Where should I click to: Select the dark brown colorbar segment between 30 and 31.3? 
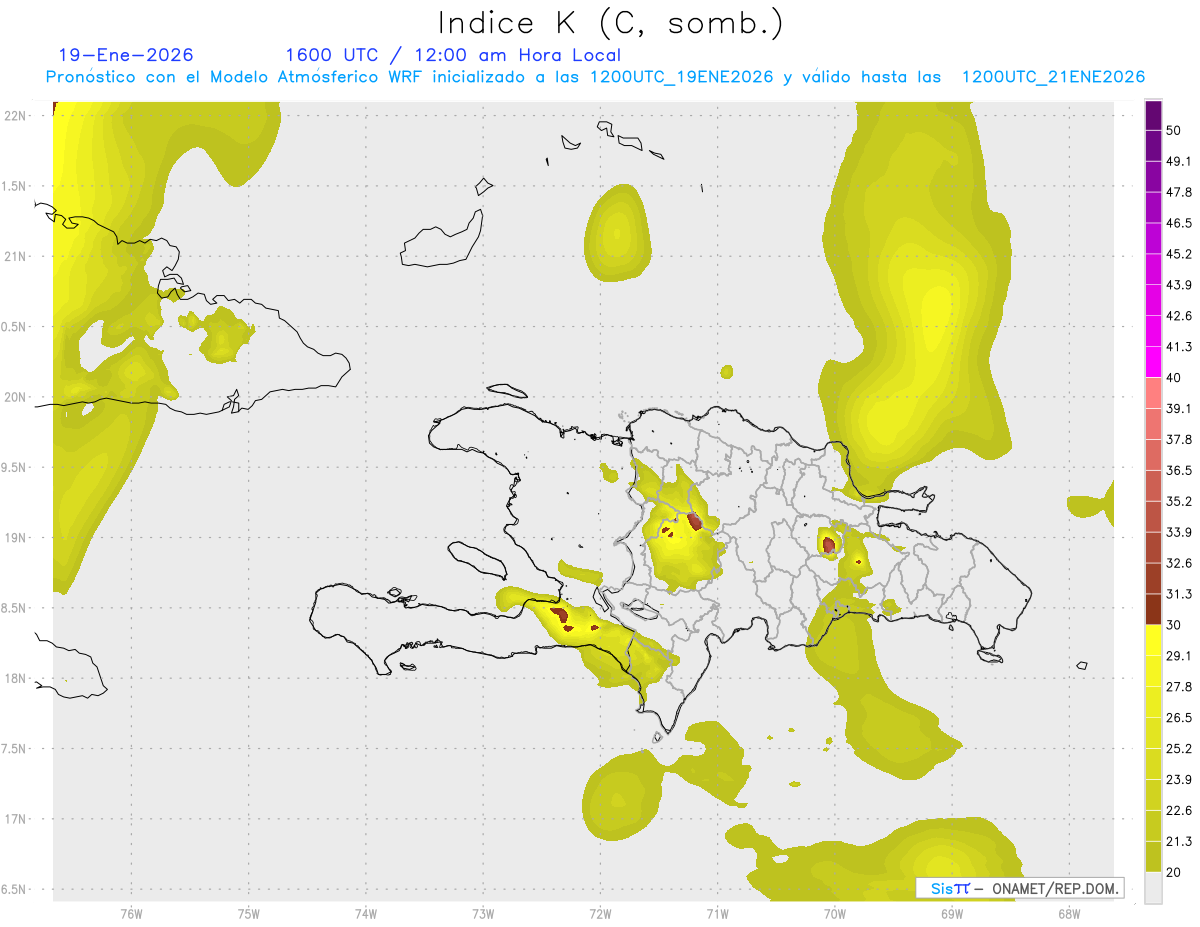(1153, 610)
